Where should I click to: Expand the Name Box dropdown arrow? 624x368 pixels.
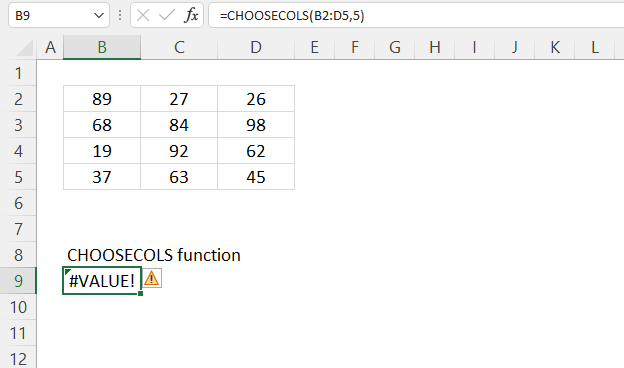(x=98, y=16)
